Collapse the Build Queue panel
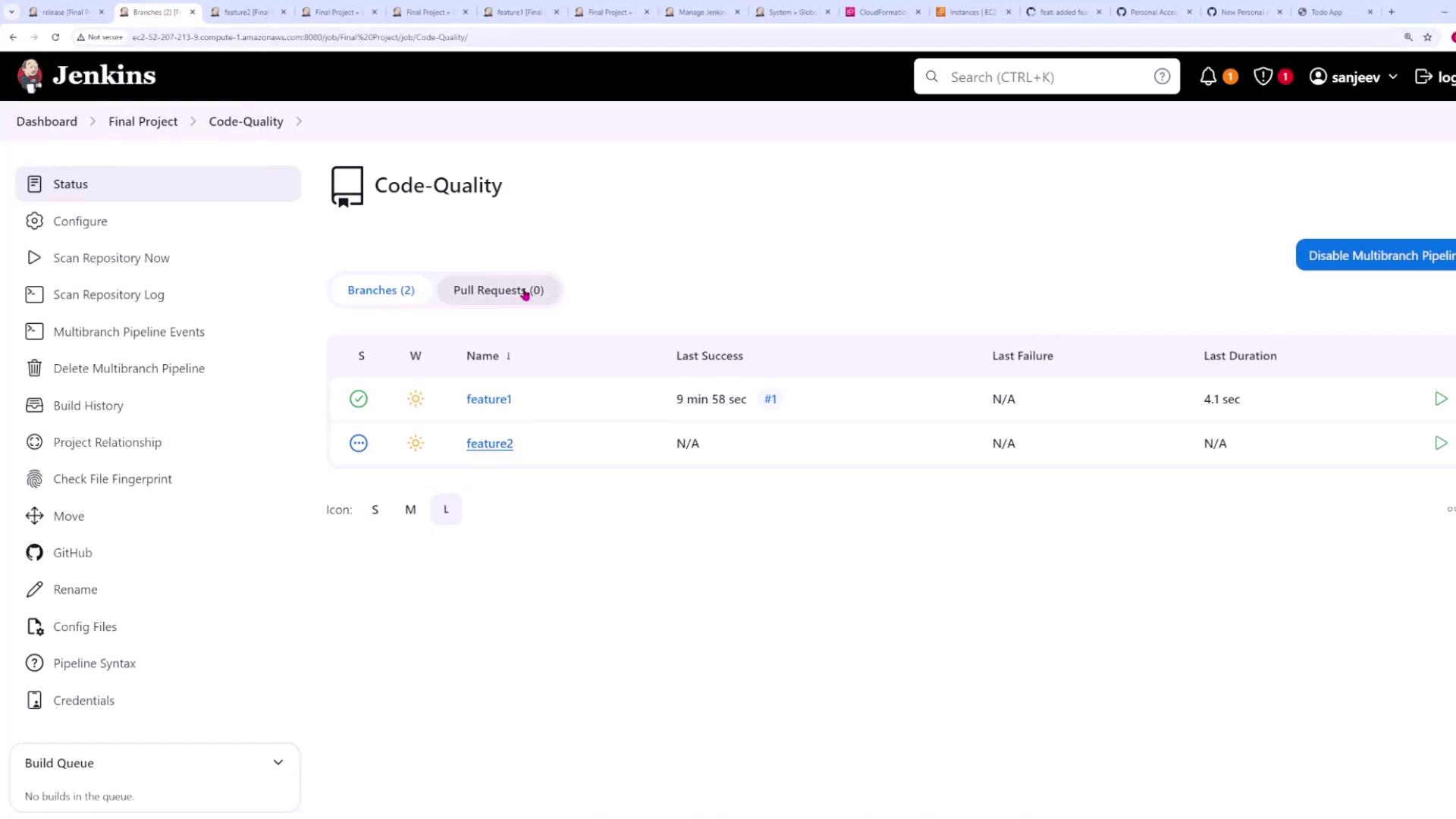This screenshot has height=819, width=1456. coord(278,763)
